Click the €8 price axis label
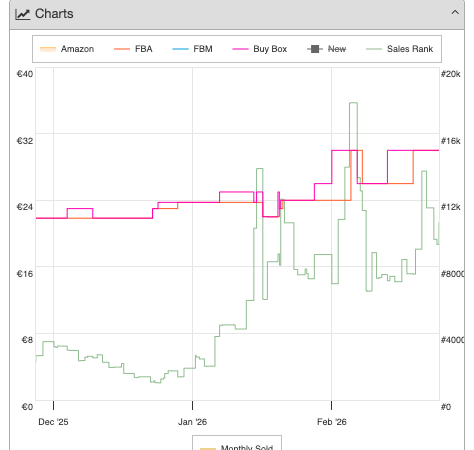Screen dimensions: 474x450 point(27,340)
